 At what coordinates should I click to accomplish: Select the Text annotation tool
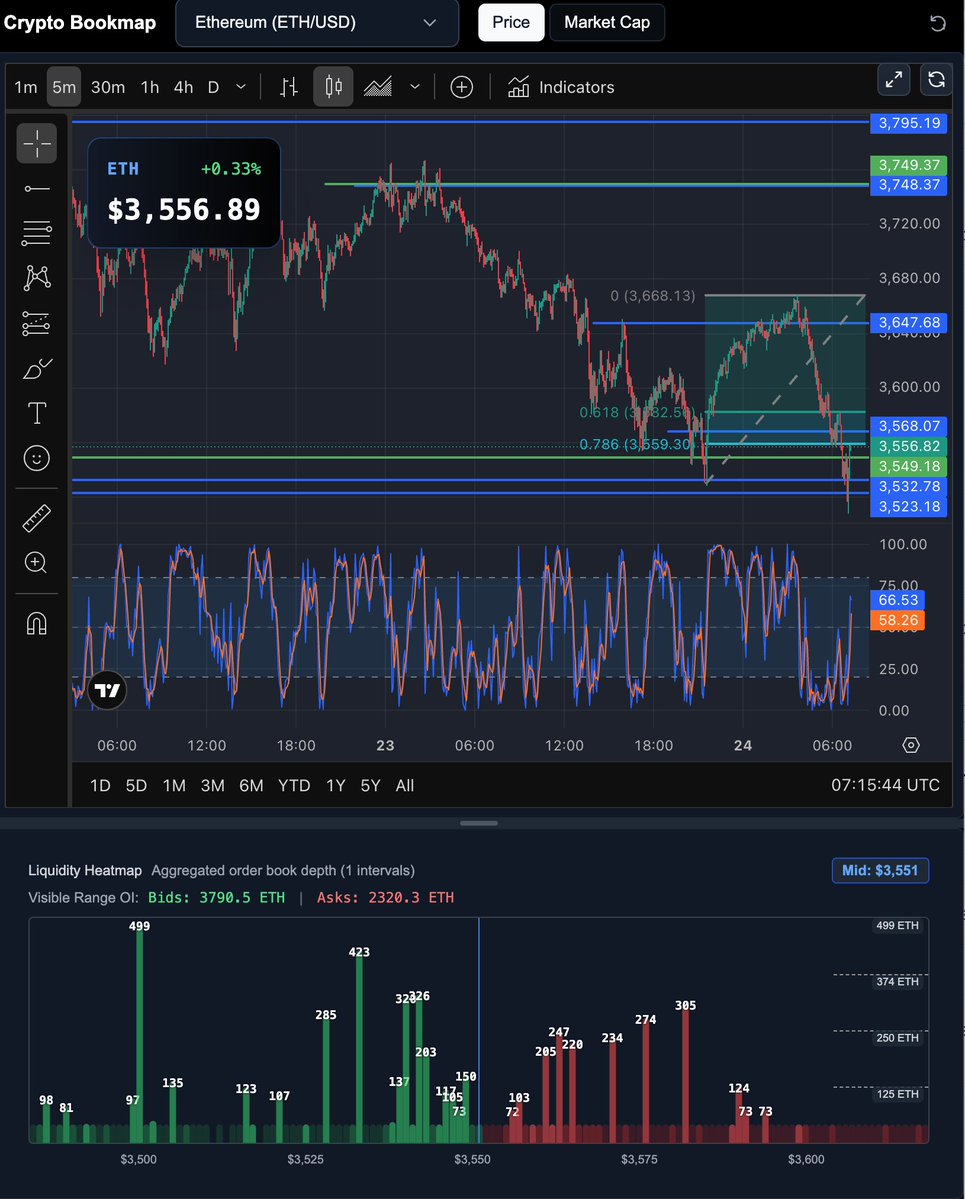click(37, 413)
